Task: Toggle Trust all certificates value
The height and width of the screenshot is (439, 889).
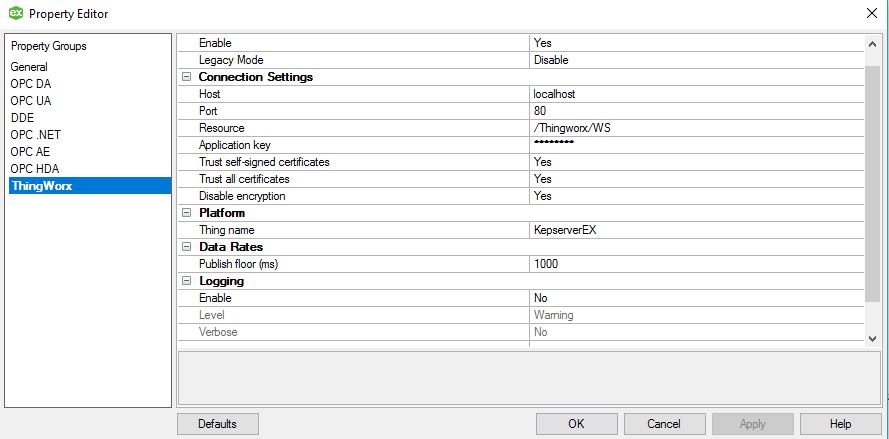Action: pos(697,179)
